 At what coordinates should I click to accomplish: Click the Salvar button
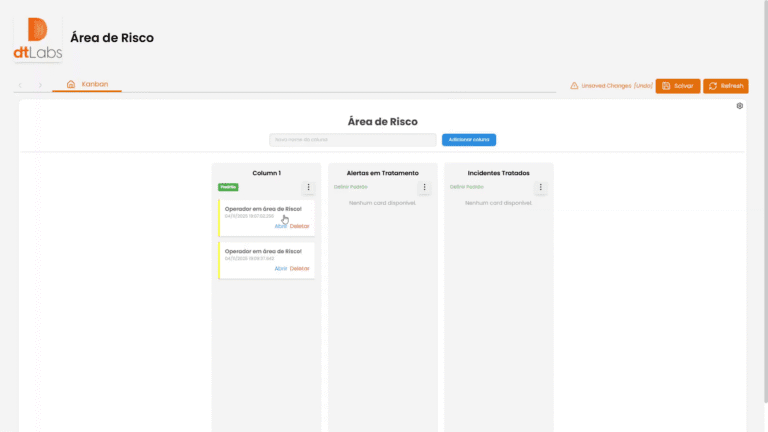click(678, 86)
